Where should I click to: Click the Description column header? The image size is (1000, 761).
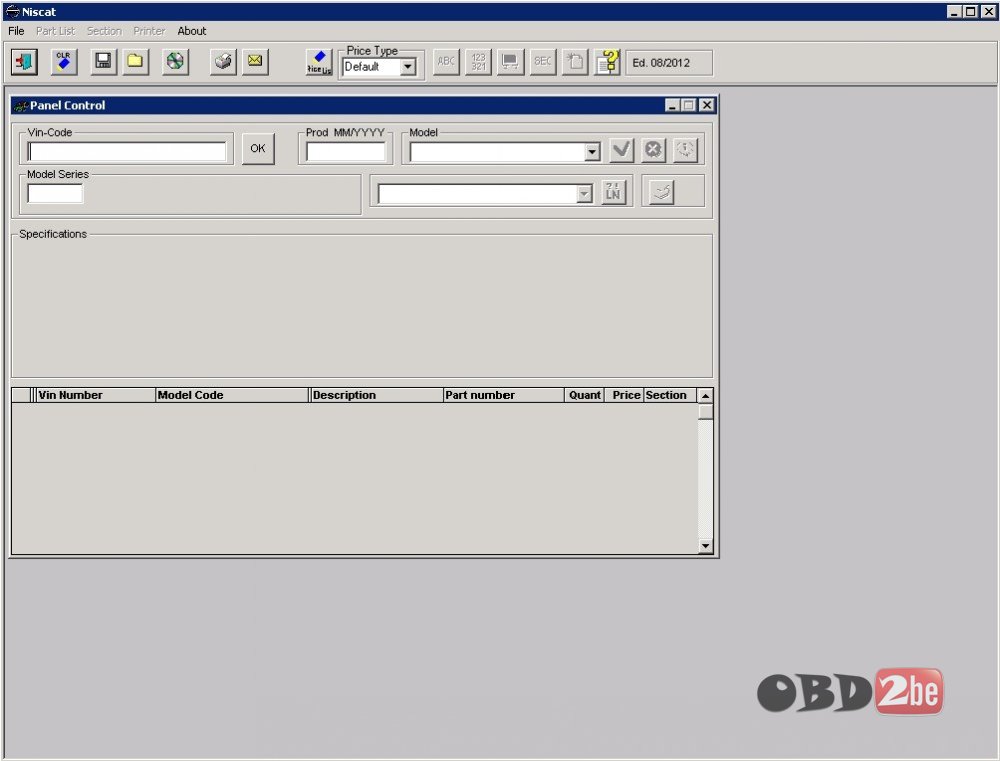click(x=377, y=395)
